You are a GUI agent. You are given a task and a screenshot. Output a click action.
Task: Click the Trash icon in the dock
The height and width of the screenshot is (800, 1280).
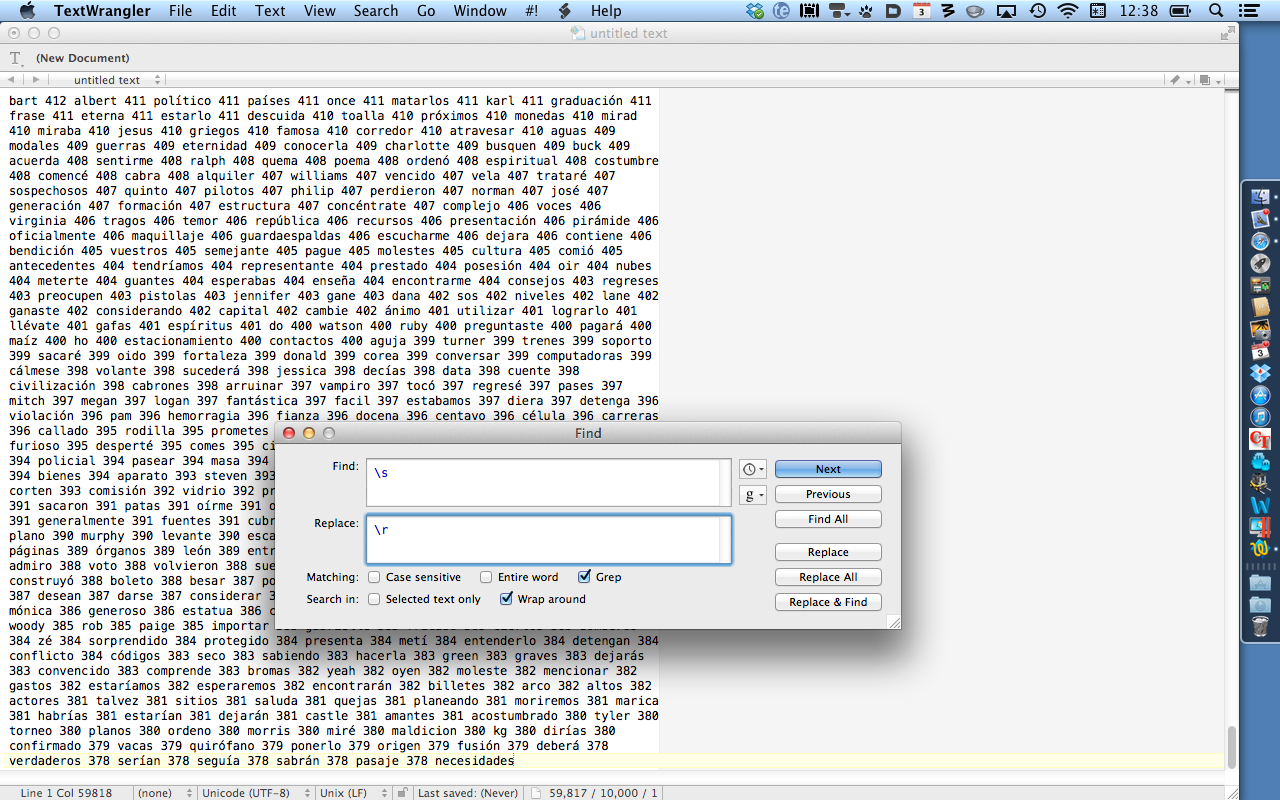[1260, 627]
